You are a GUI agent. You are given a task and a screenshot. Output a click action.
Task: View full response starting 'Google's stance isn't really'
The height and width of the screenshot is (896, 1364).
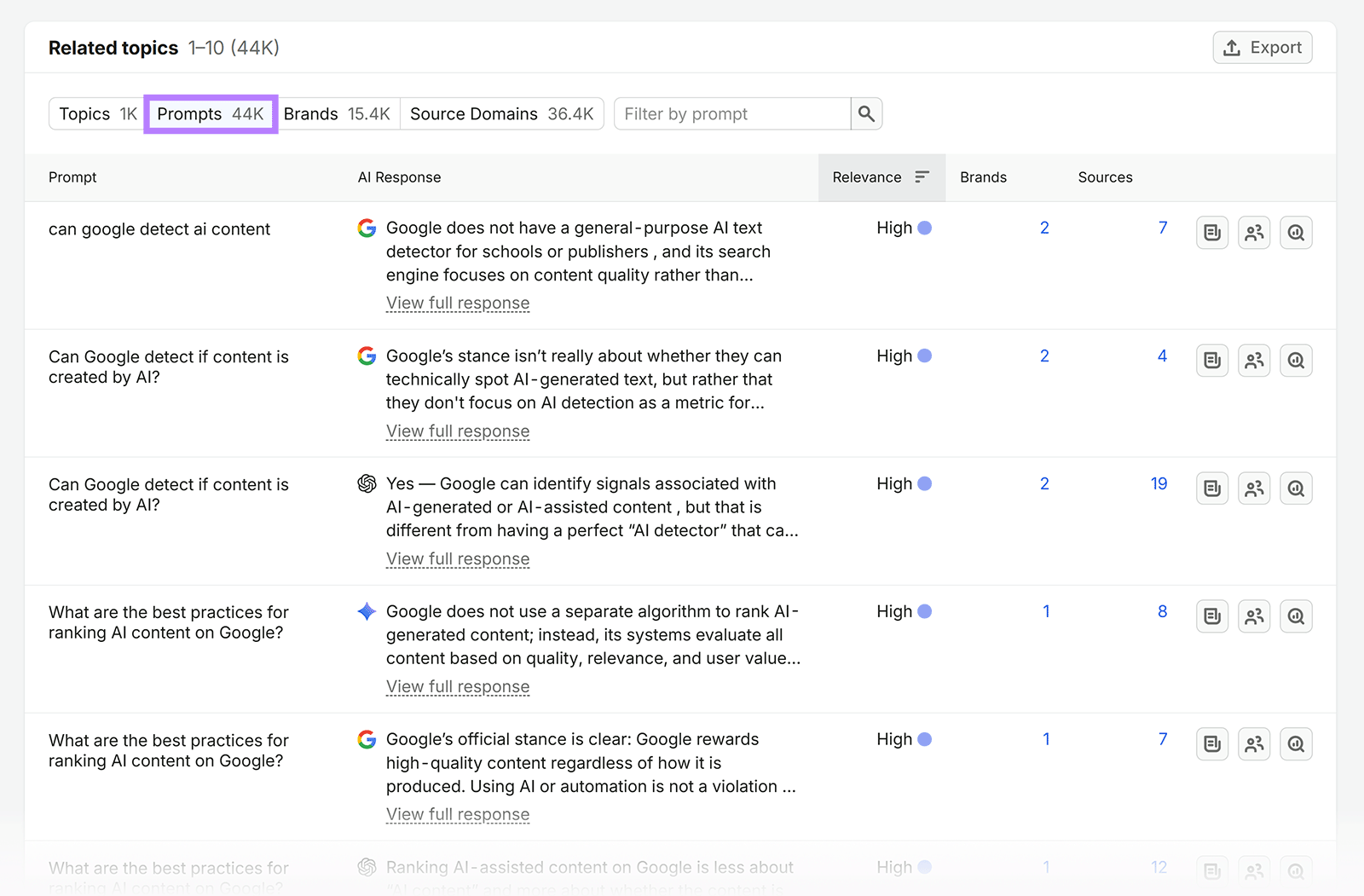(458, 431)
